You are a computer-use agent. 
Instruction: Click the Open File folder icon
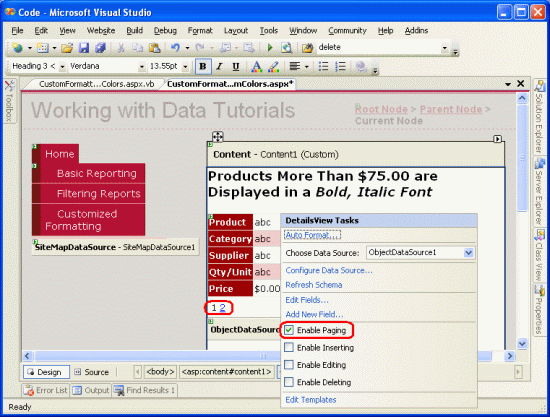(67, 47)
